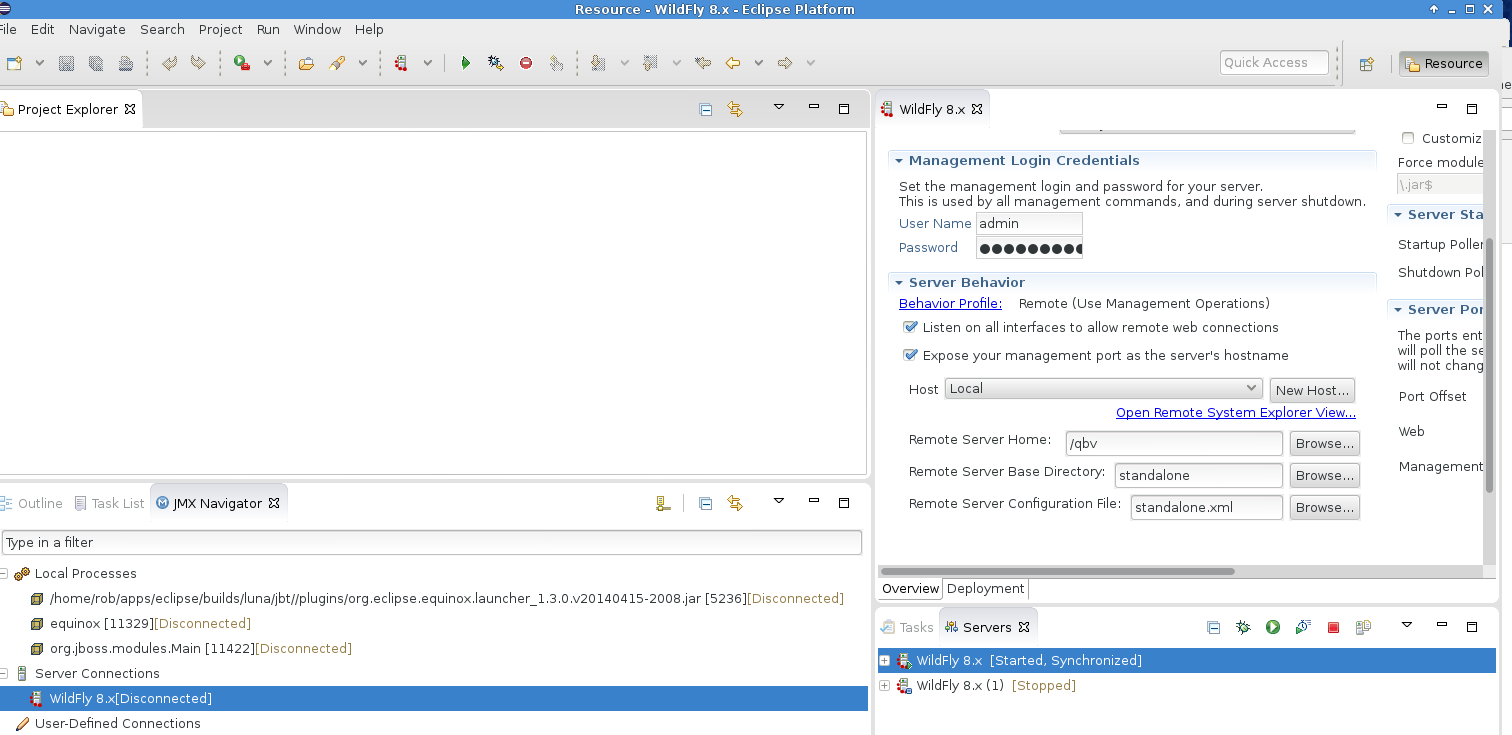Collapse all in Project Explorer
This screenshot has height=735, width=1512.
tap(705, 110)
